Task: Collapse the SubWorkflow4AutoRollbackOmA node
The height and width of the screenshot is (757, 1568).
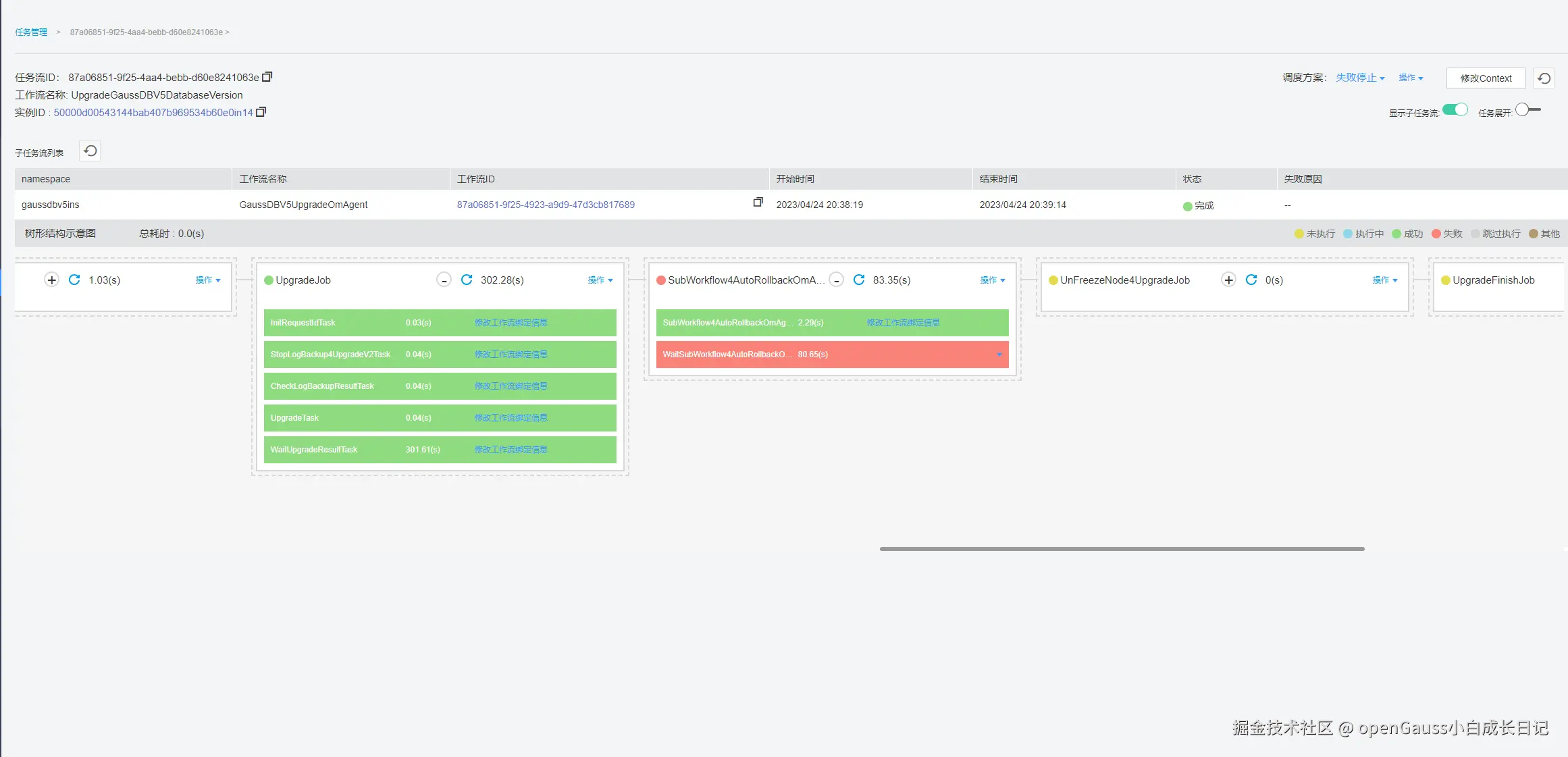Action: 836,280
